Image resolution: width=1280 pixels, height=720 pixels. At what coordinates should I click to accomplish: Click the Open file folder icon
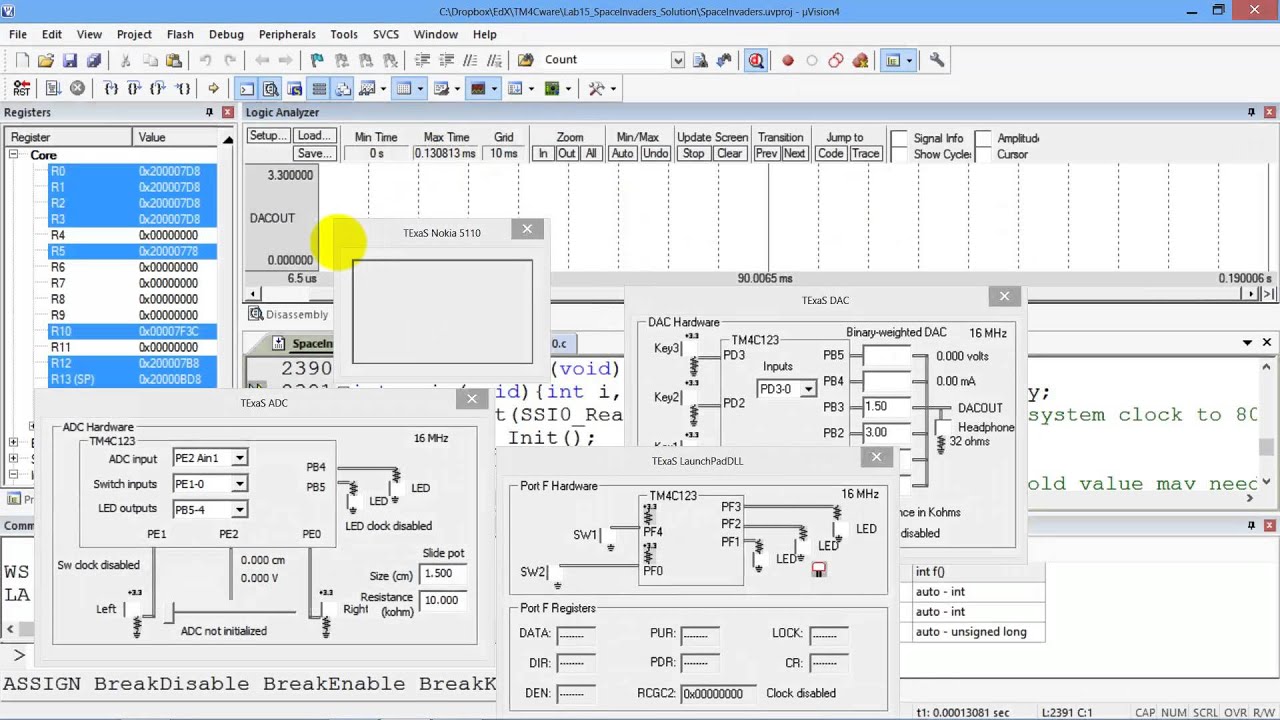tap(46, 60)
